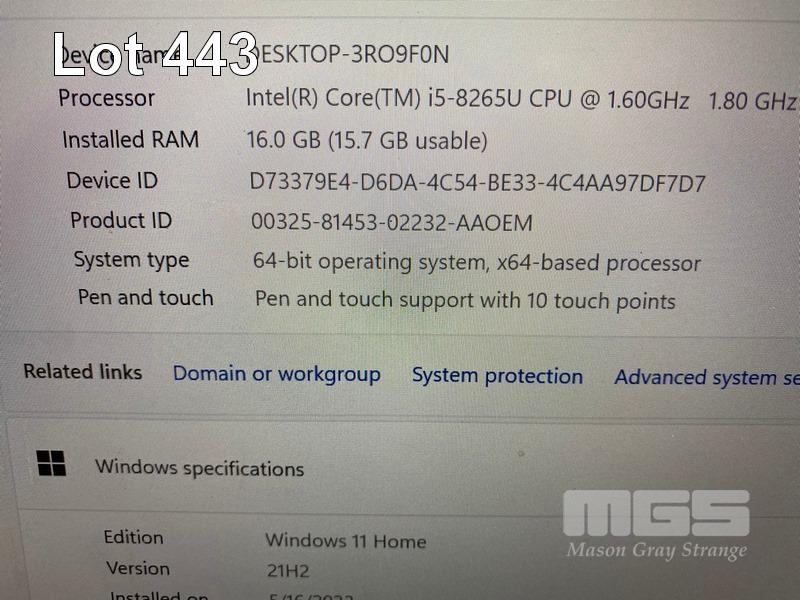
Task: Select the Intel Core i5-8265U processor value
Action: [x=520, y=99]
